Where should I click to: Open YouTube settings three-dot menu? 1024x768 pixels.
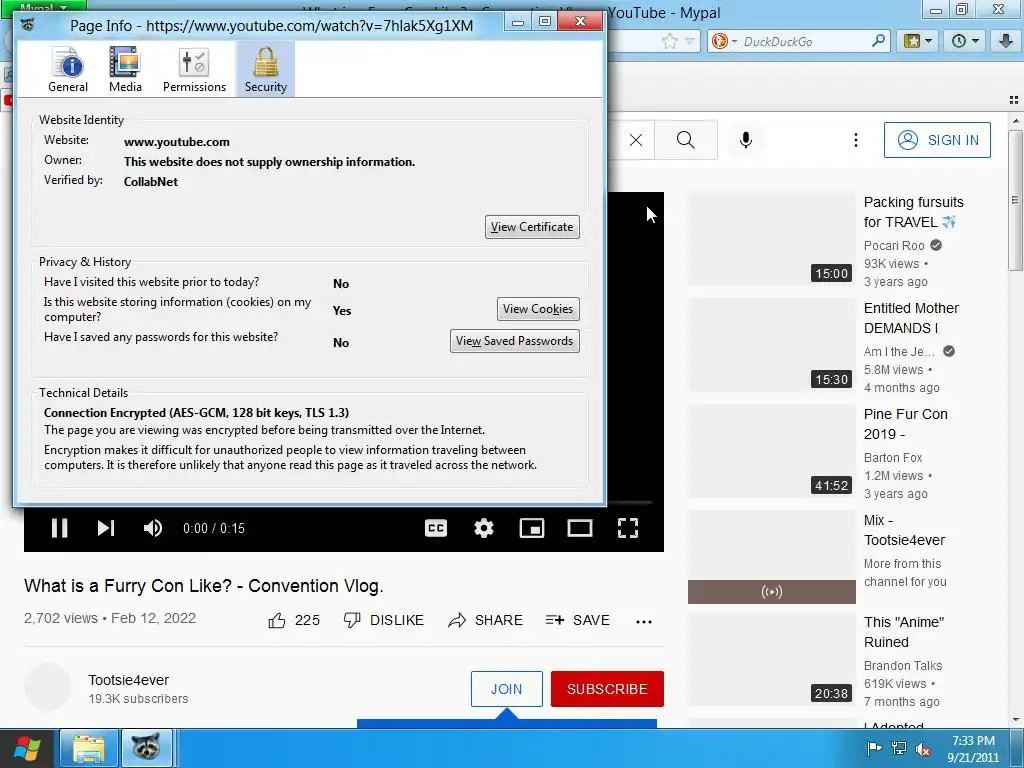click(x=856, y=140)
